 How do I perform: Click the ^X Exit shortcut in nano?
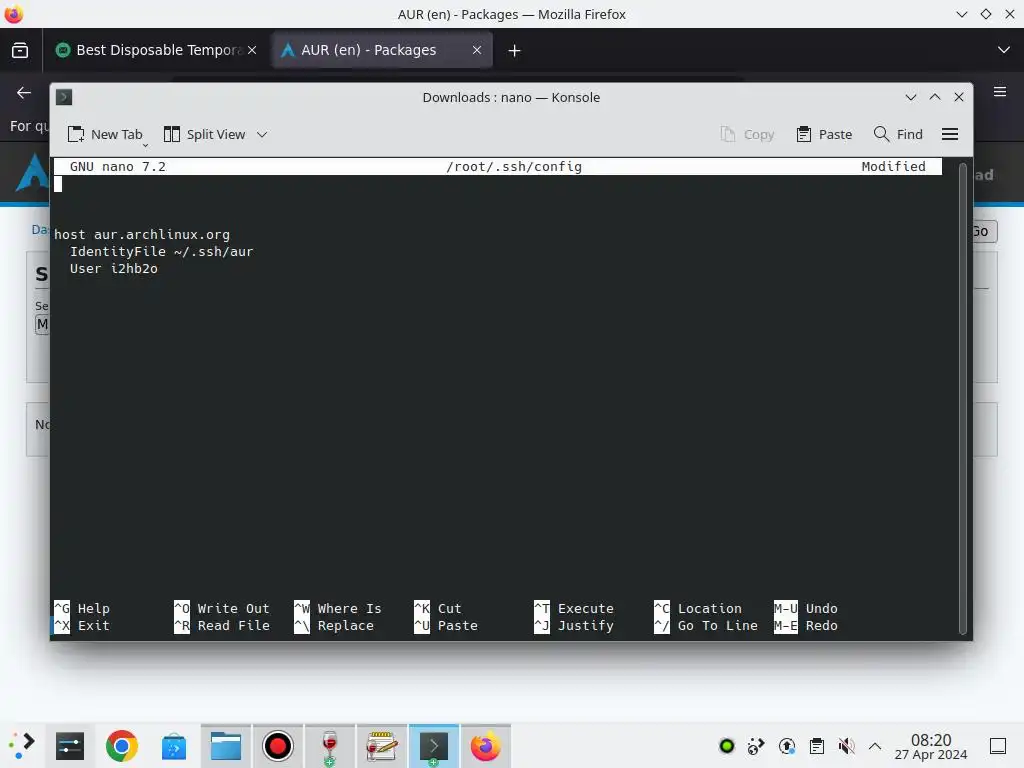82,626
